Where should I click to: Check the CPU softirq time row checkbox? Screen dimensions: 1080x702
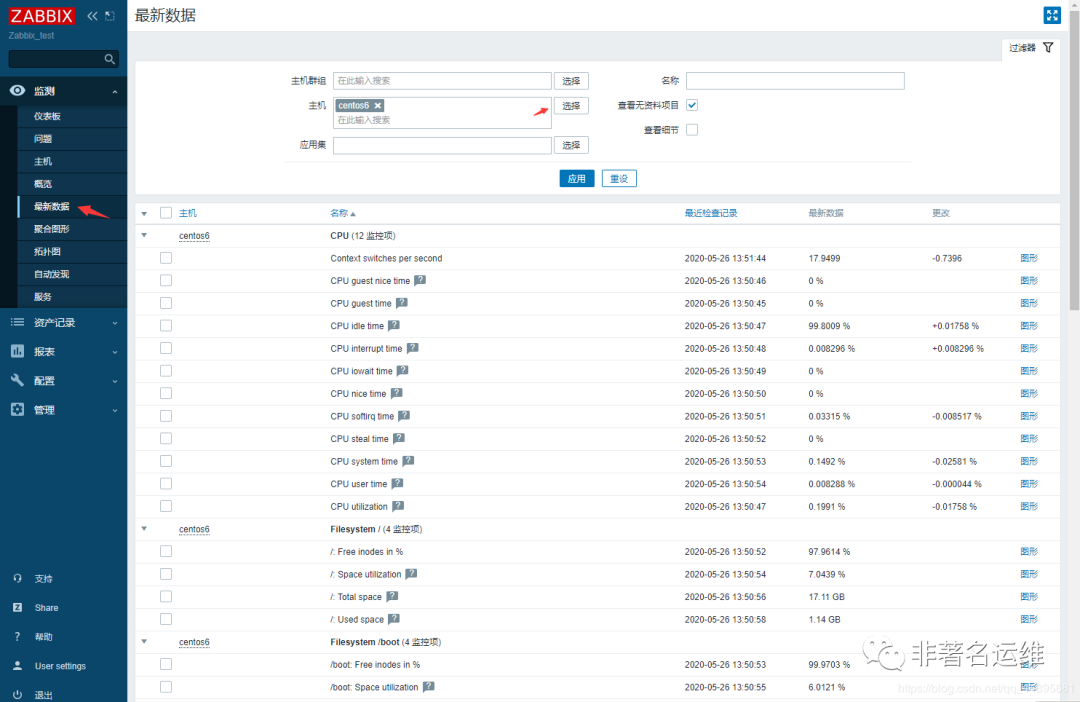tap(166, 416)
